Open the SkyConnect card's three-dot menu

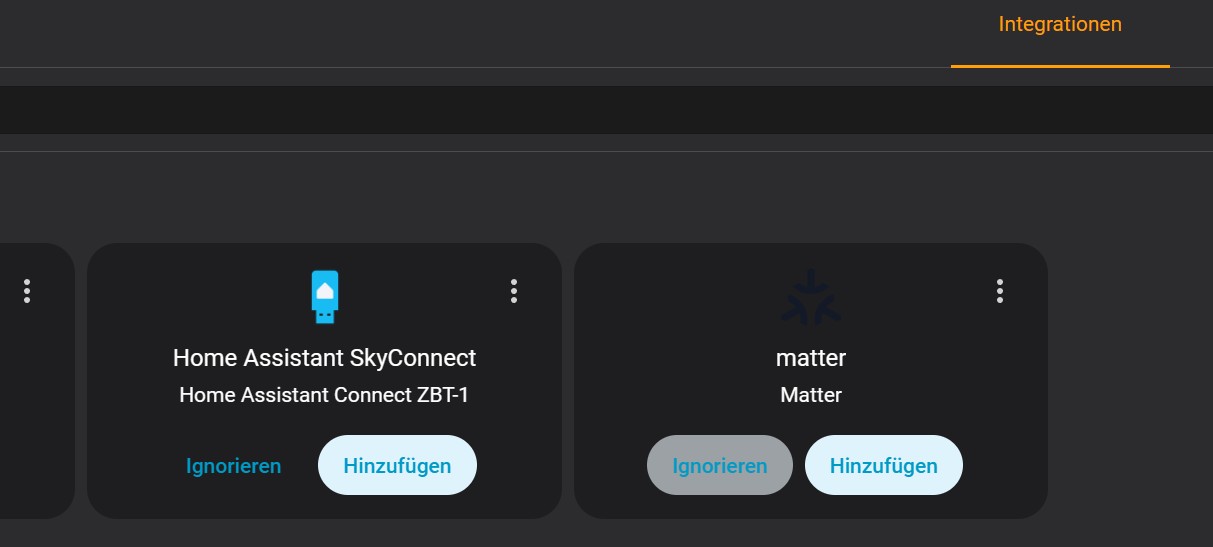click(x=513, y=291)
